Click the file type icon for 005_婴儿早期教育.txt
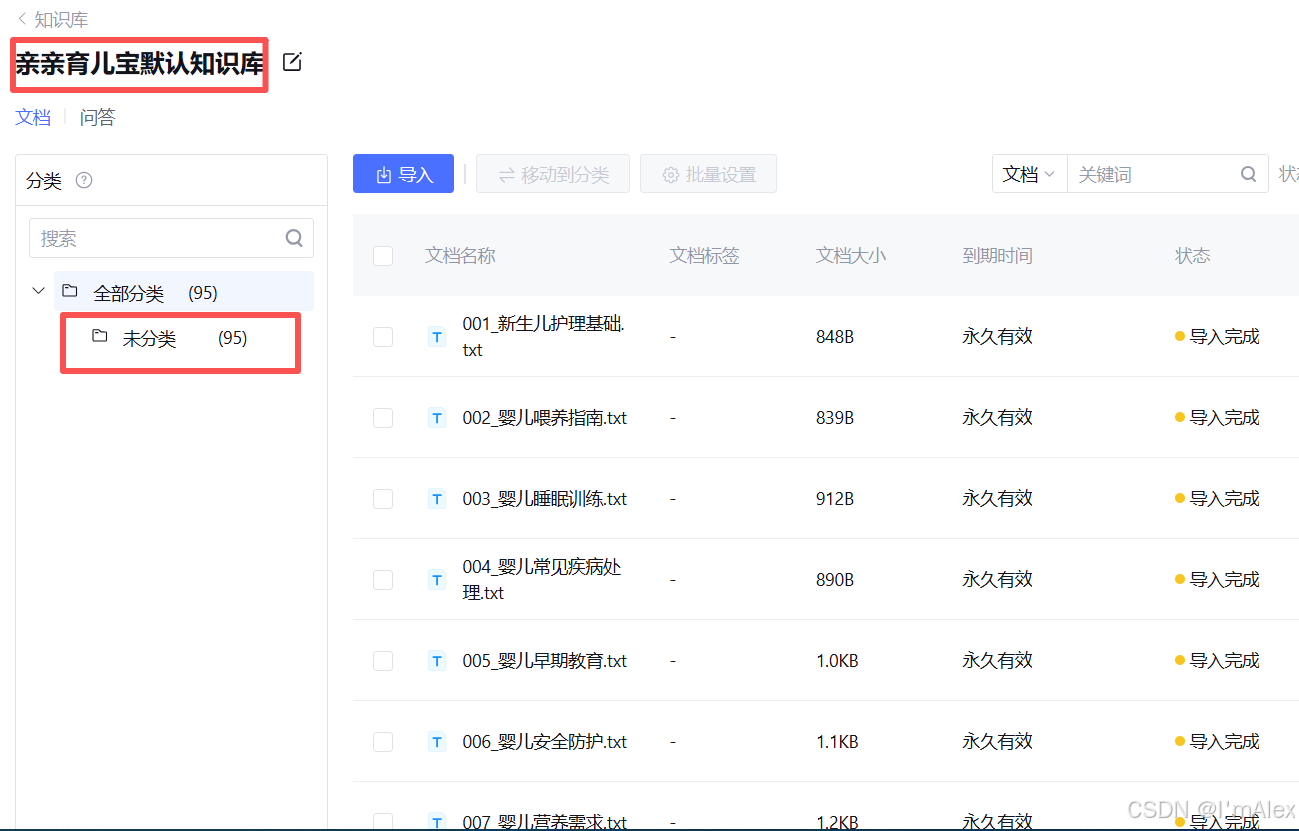The height and width of the screenshot is (831, 1299). [437, 661]
